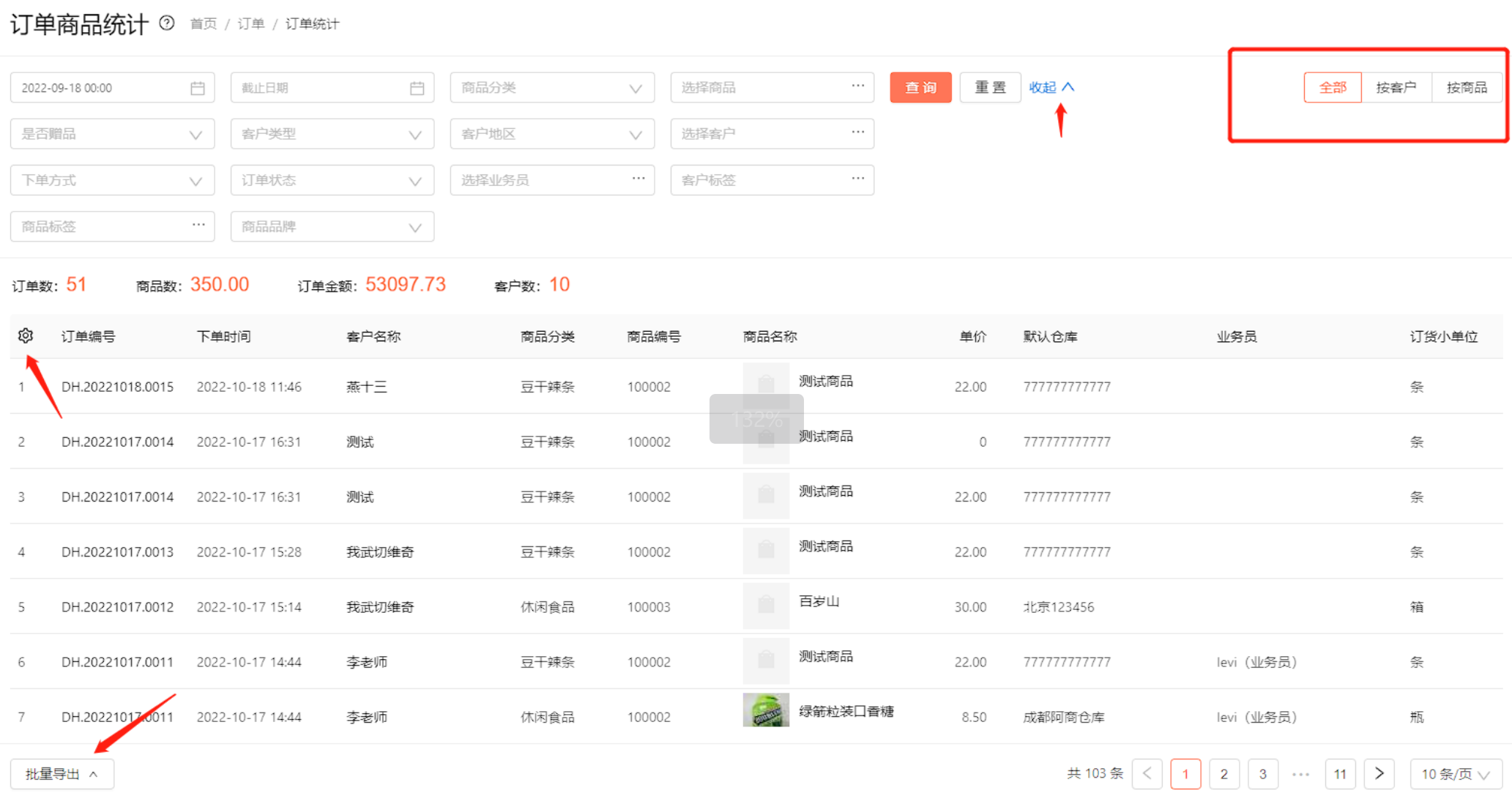1512x796 pixels.
Task: Open calendar icon in start date field
Action: [198, 88]
